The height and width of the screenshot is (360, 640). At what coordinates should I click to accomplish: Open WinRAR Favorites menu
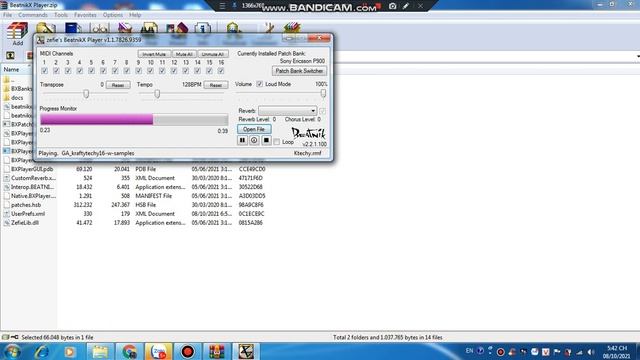coord(85,15)
